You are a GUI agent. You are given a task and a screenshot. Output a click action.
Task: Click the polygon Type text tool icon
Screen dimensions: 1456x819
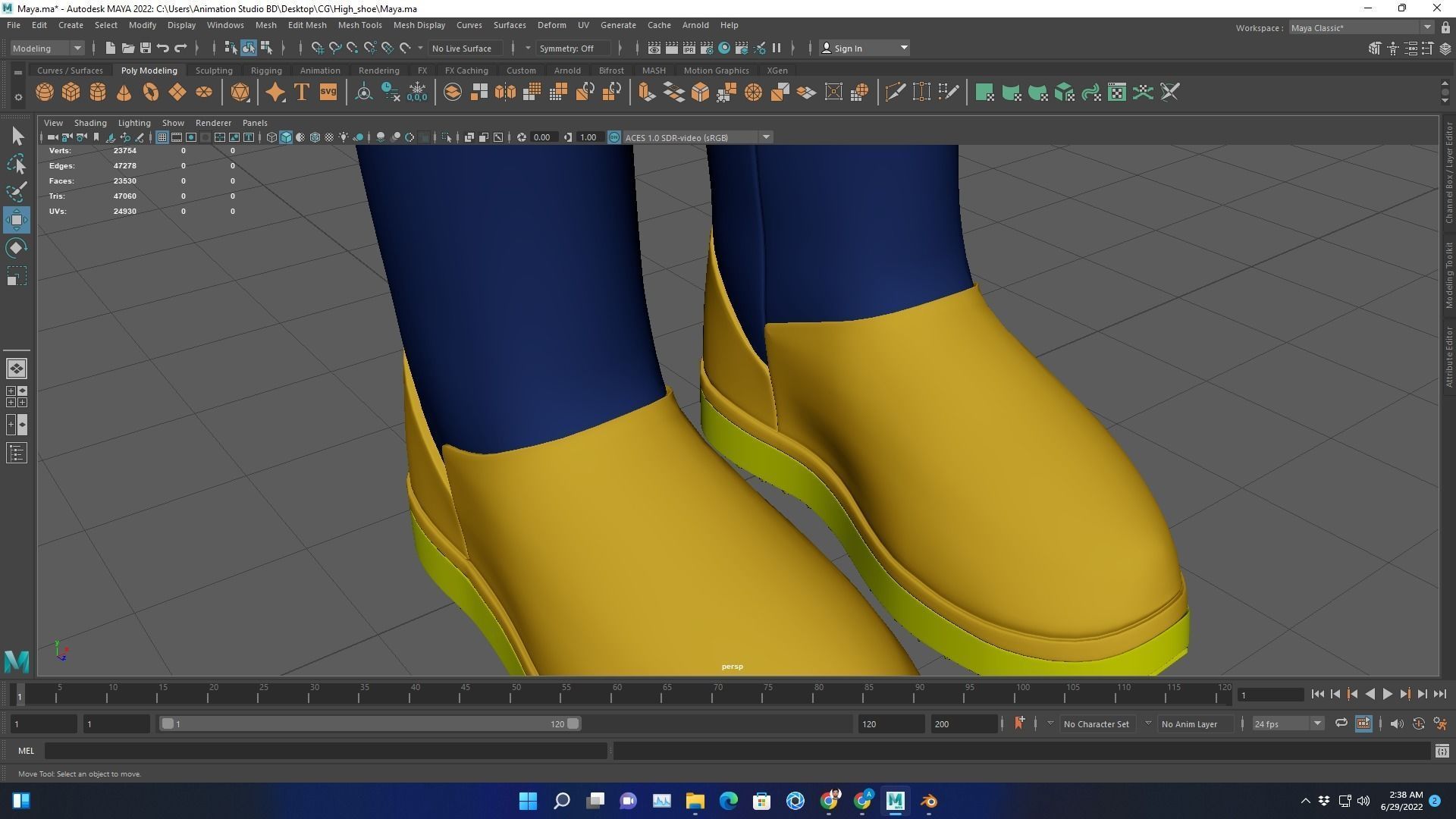click(x=302, y=93)
